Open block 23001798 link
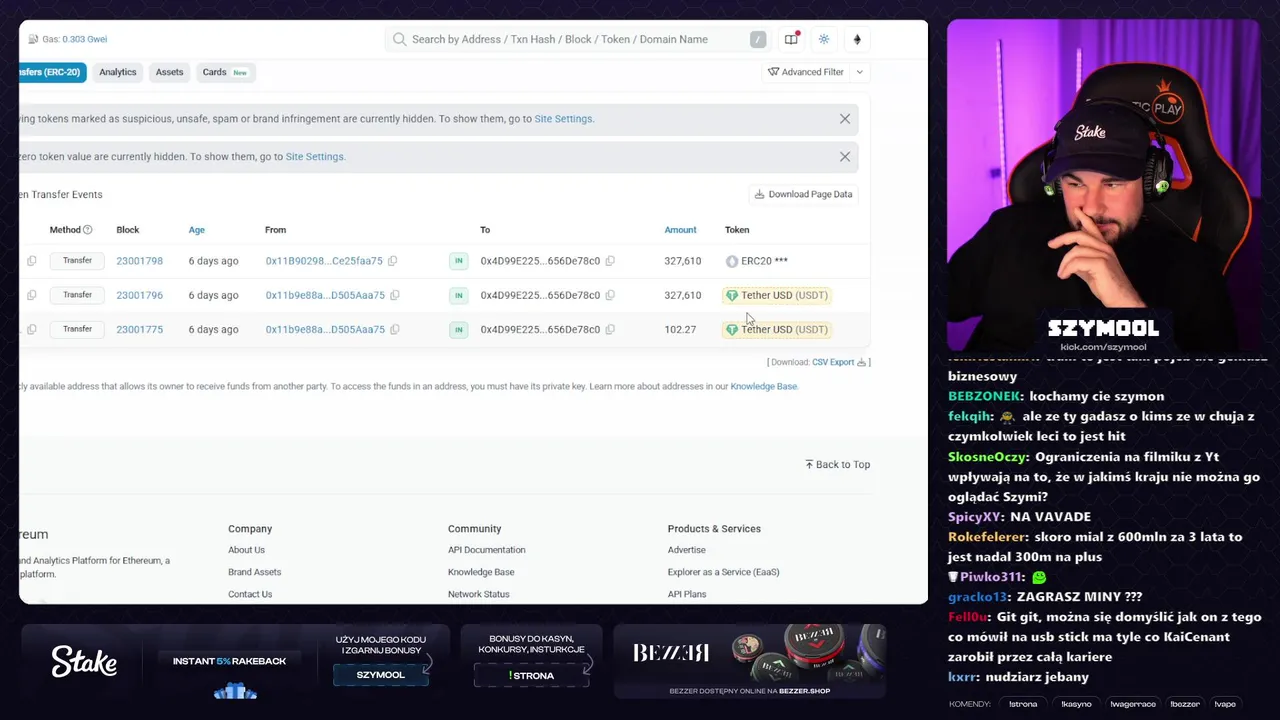Screen dimensions: 1280x720 139,261
